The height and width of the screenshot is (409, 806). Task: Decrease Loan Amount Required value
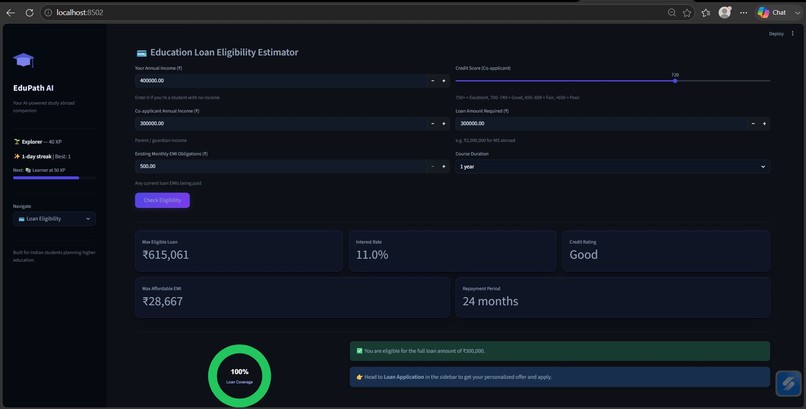(x=753, y=123)
